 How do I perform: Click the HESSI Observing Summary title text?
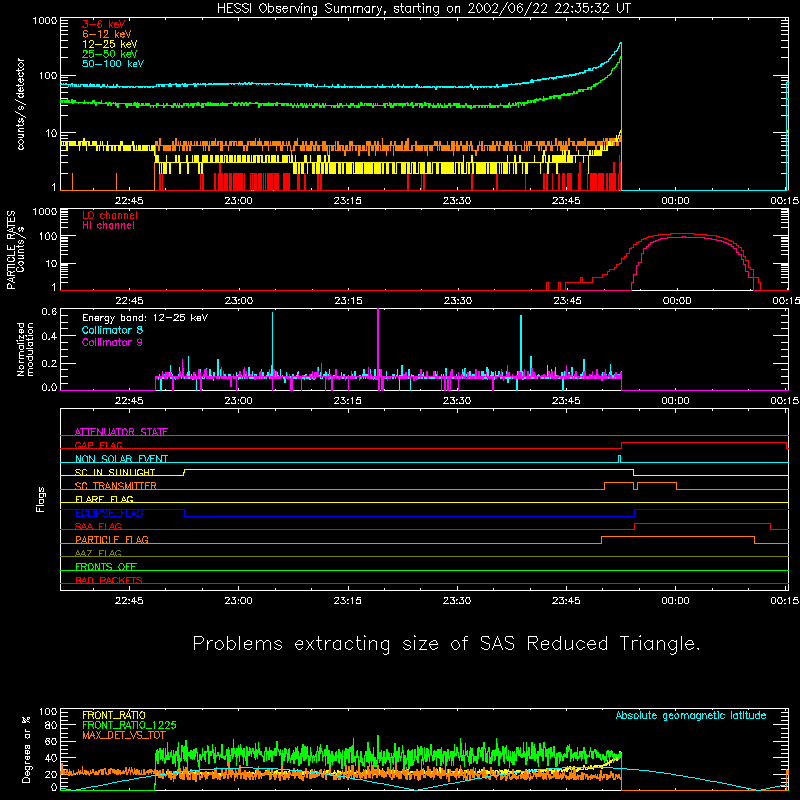[x=423, y=9]
